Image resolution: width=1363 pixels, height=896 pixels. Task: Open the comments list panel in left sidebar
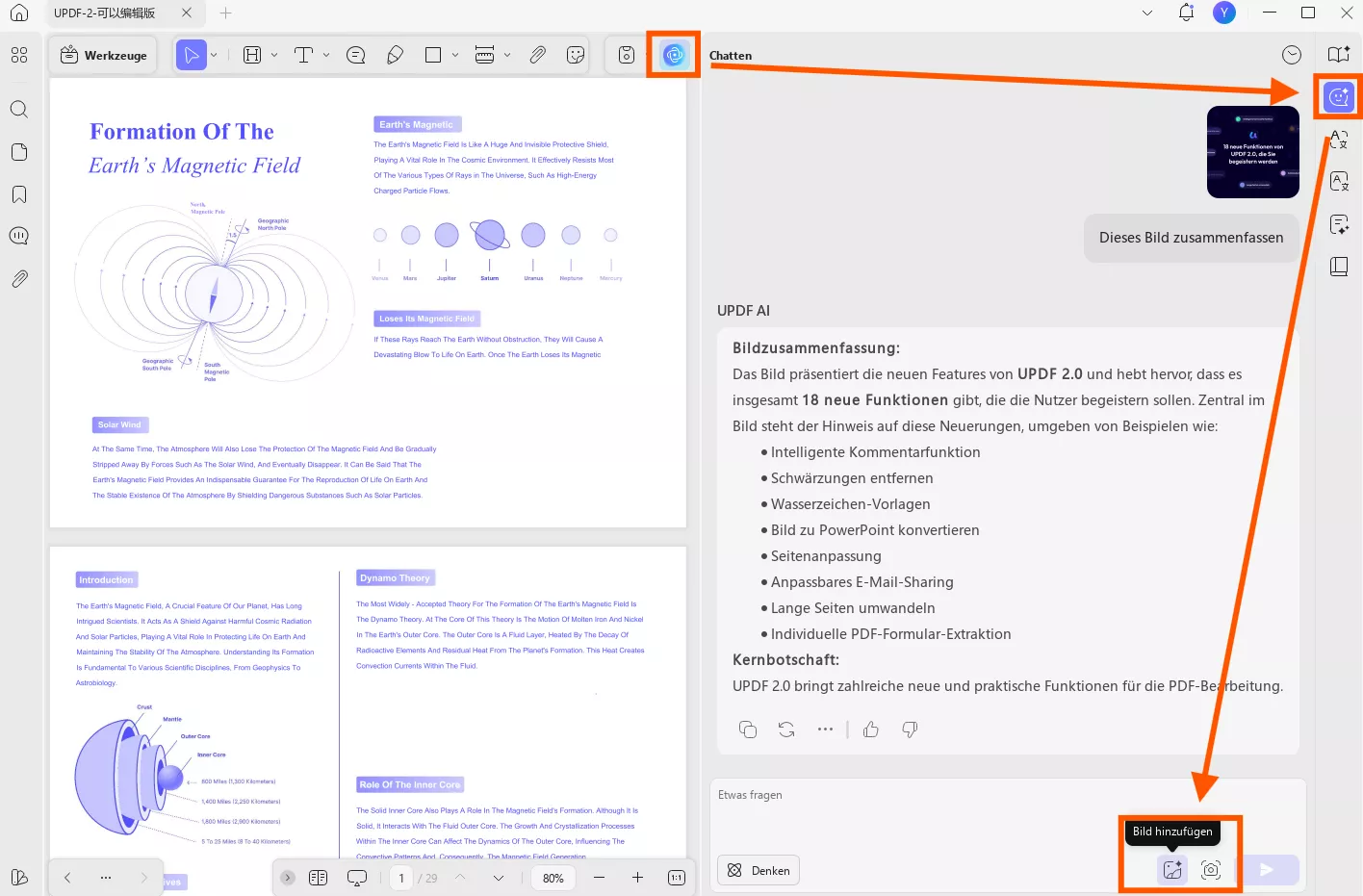[19, 236]
